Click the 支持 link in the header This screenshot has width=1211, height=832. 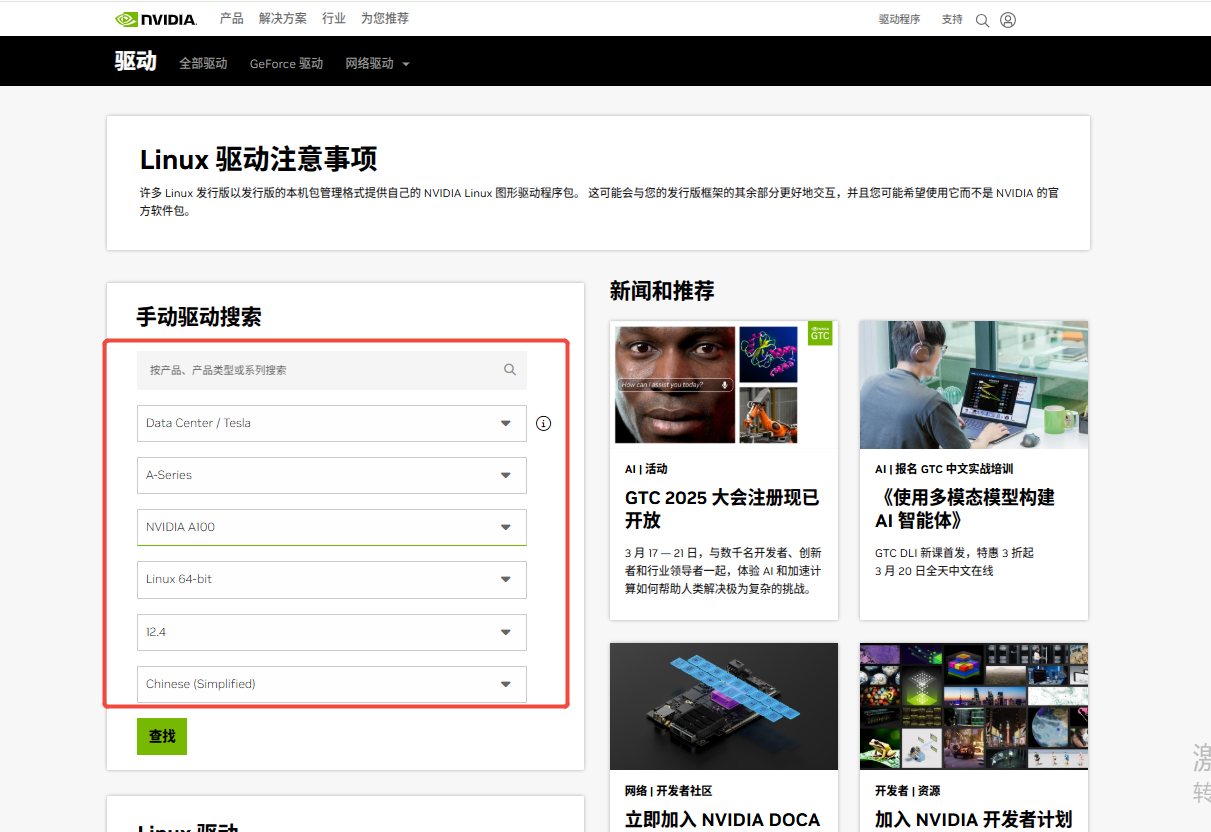952,20
